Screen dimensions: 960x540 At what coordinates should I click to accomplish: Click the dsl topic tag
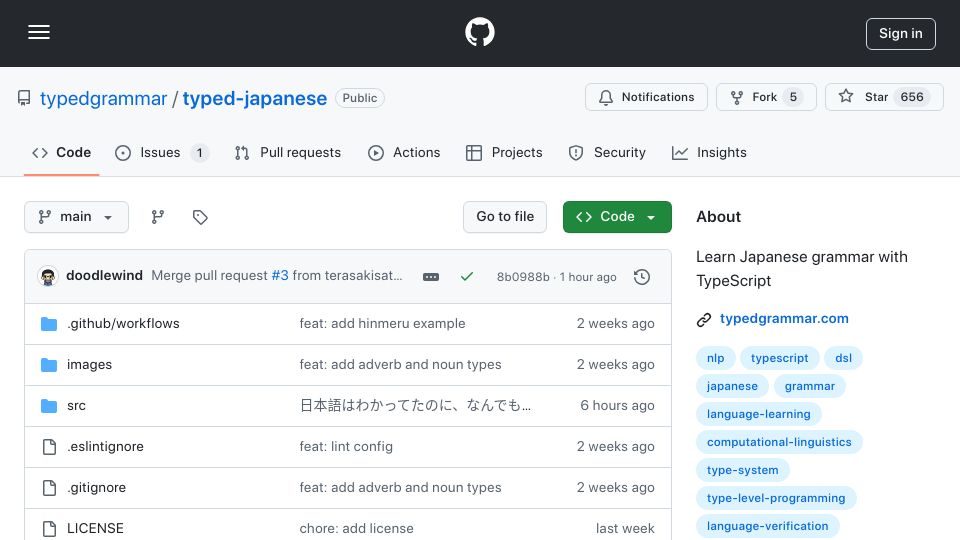(x=843, y=358)
